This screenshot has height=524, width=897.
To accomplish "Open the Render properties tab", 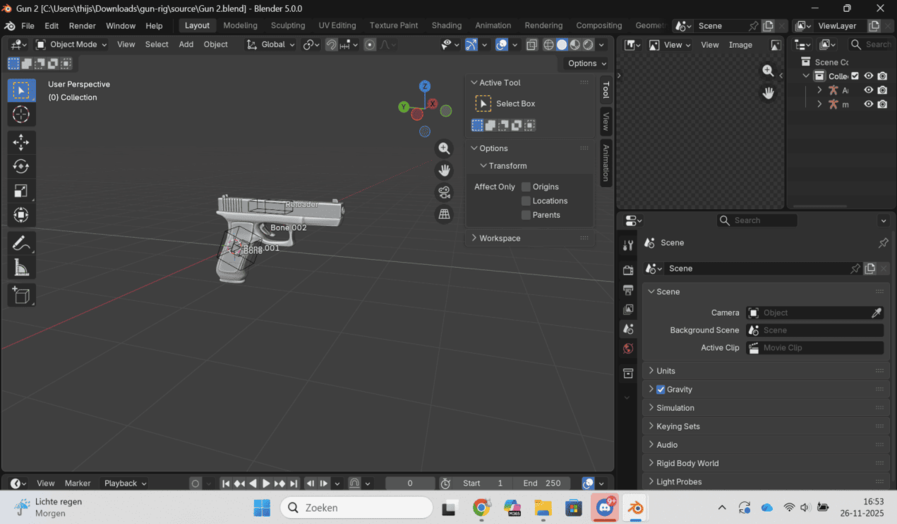I will pos(628,270).
